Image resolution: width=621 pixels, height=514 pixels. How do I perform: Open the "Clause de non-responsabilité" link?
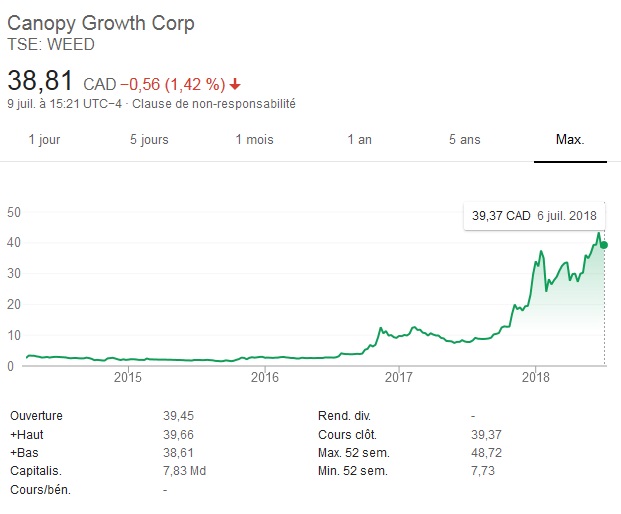click(214, 103)
